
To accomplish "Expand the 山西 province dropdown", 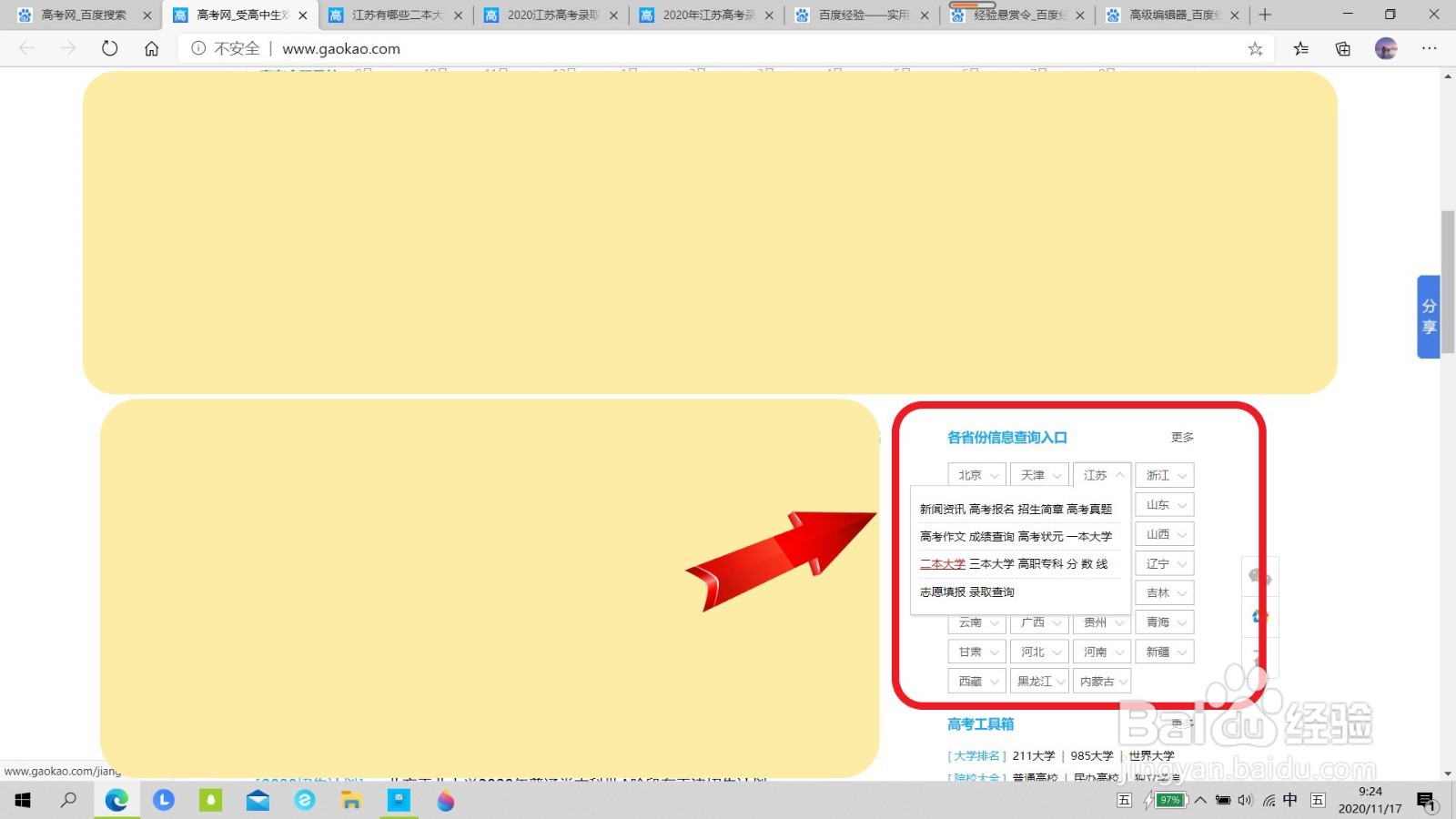I will pyautogui.click(x=1165, y=534).
